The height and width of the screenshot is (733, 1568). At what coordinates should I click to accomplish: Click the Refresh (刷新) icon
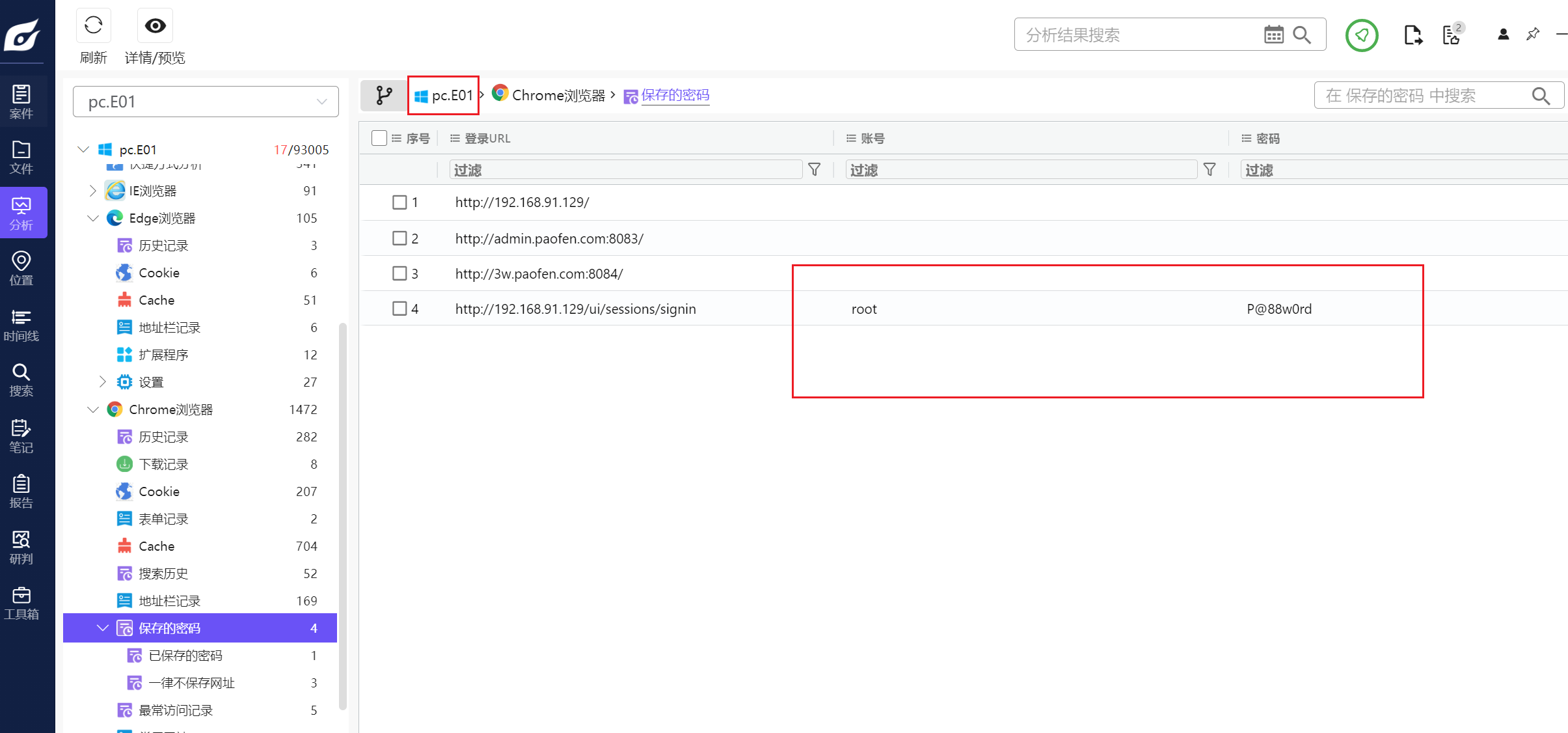(x=94, y=26)
